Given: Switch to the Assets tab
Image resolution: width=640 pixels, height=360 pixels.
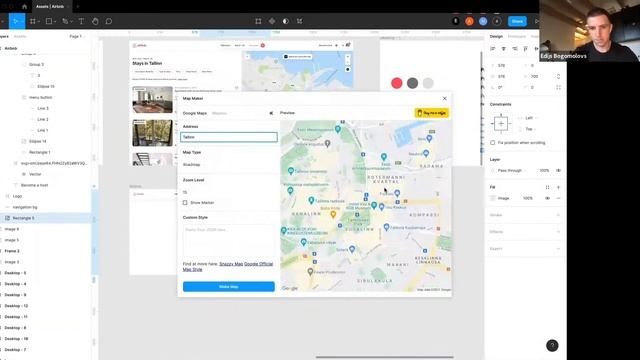Looking at the screenshot, I should pyautogui.click(x=20, y=36).
